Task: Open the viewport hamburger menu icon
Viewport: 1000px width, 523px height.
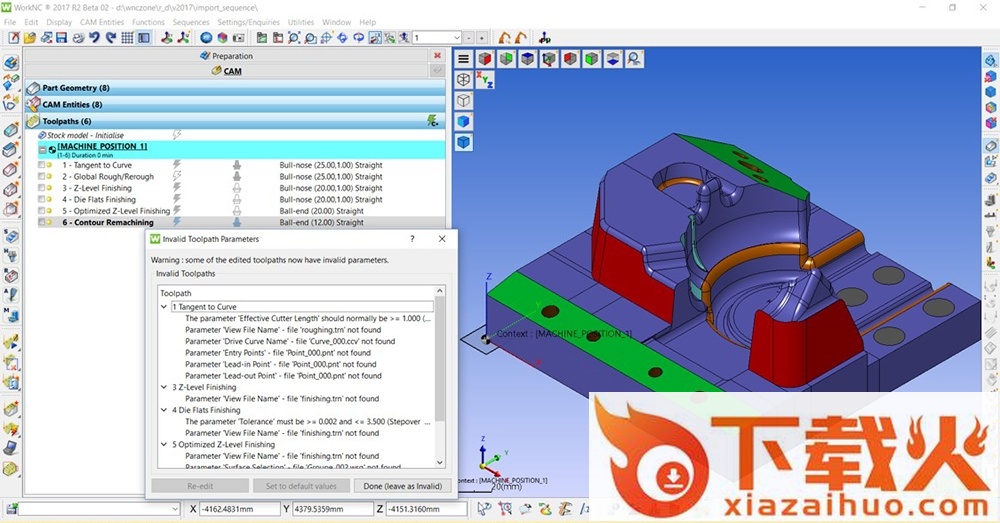Action: point(463,59)
